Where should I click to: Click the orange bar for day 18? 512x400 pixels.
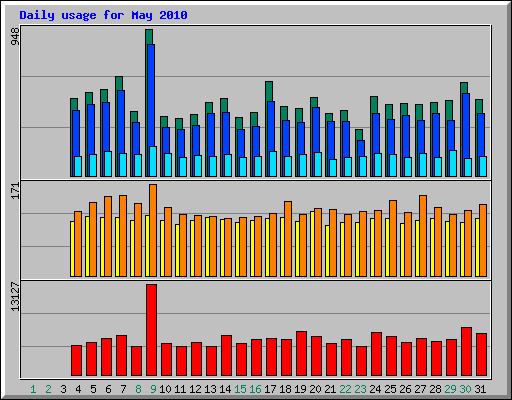(x=288, y=239)
